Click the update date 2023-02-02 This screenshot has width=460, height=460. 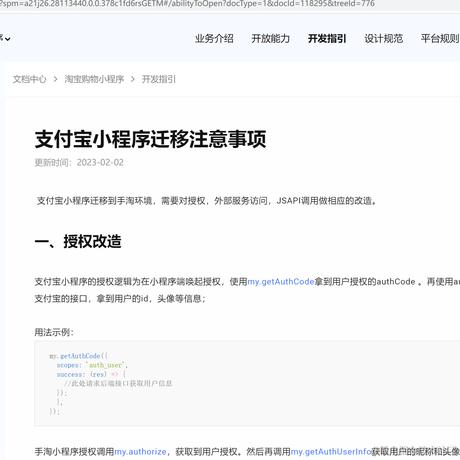[x=100, y=163]
